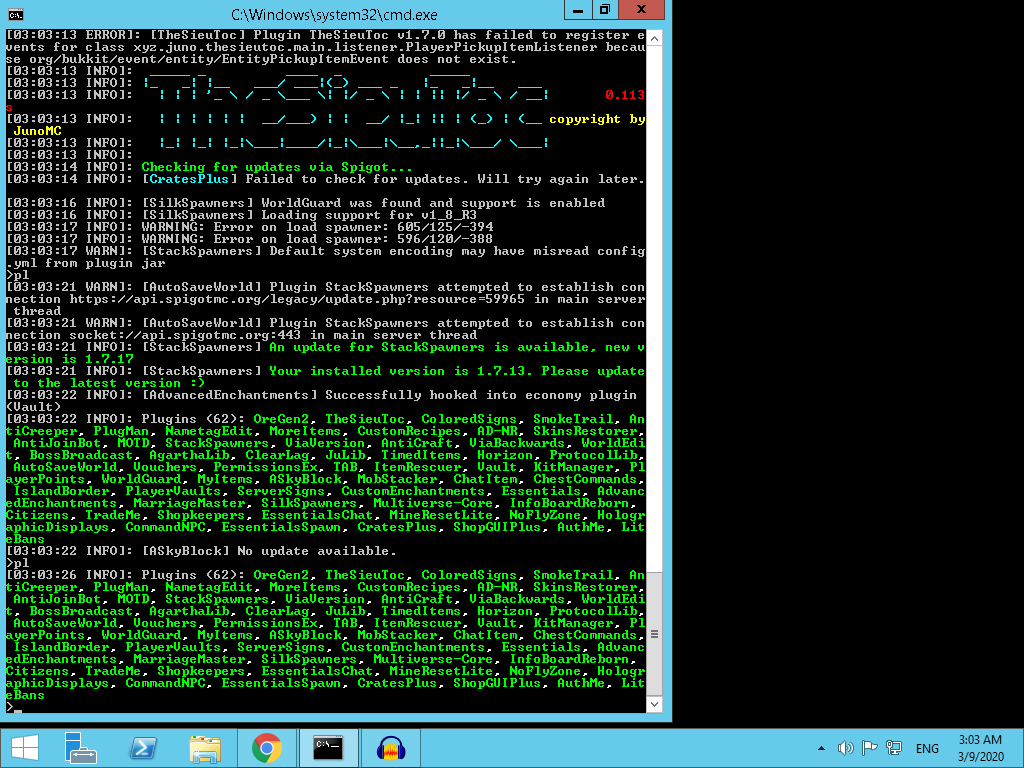Click the yellow 'copyright by' text
1024x768 pixels.
[597, 119]
